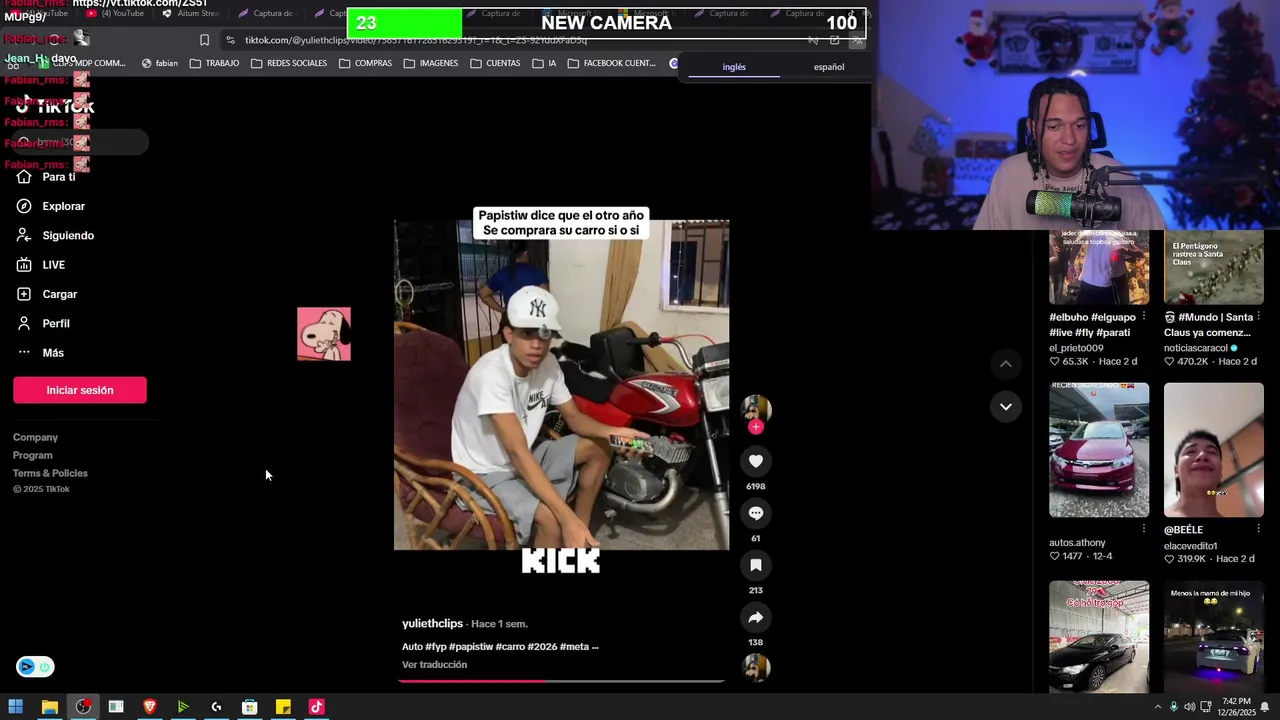1280x720 pixels.
Task: Open the CUENTAS bookmarks folder
Action: 495,63
